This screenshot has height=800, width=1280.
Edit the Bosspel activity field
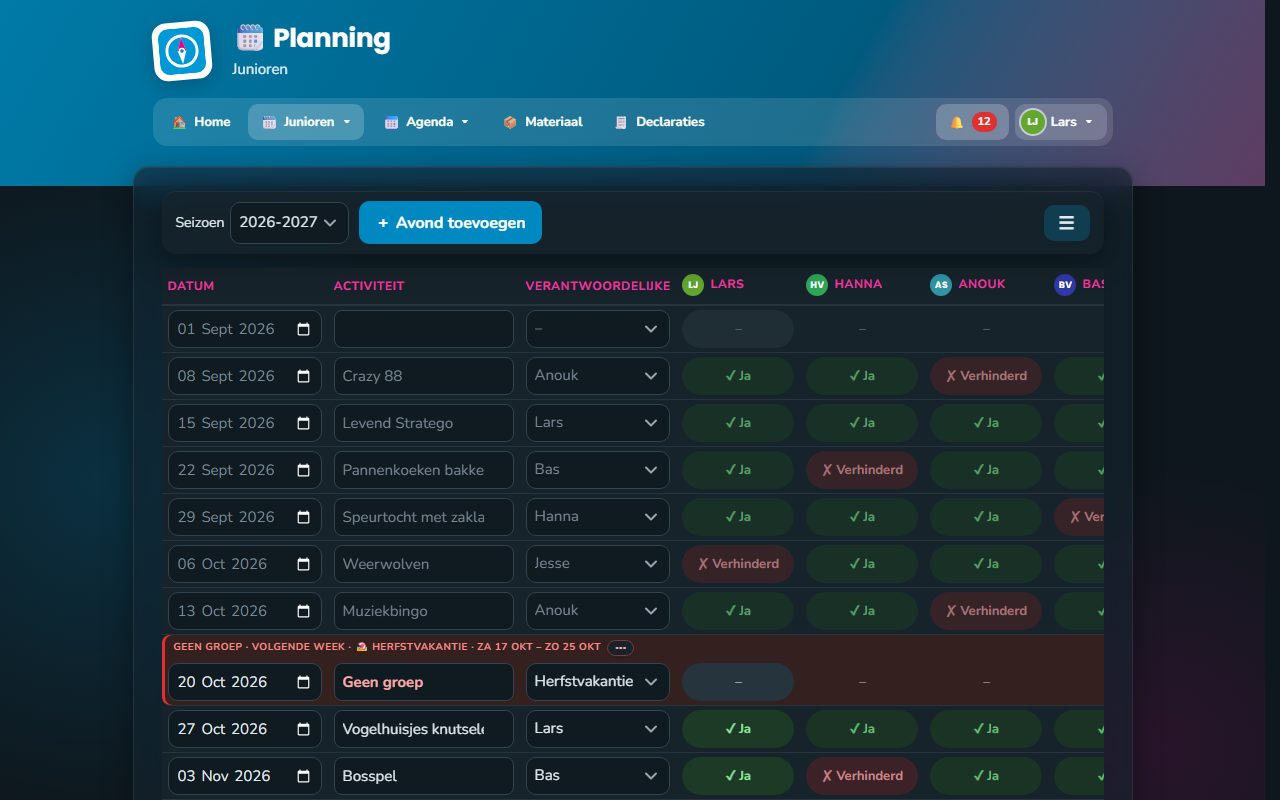[424, 776]
